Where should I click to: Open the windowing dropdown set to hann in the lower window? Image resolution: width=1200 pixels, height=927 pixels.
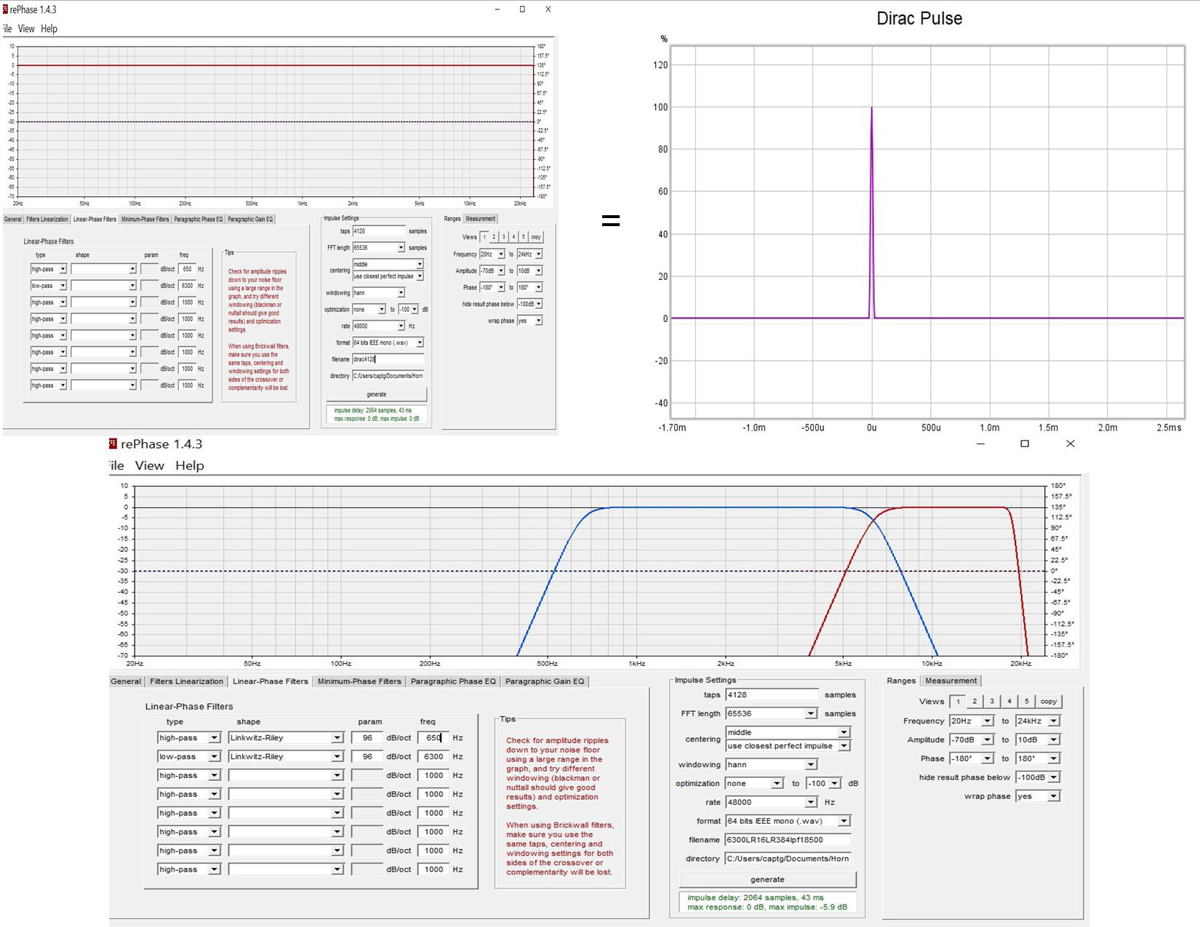[772, 765]
